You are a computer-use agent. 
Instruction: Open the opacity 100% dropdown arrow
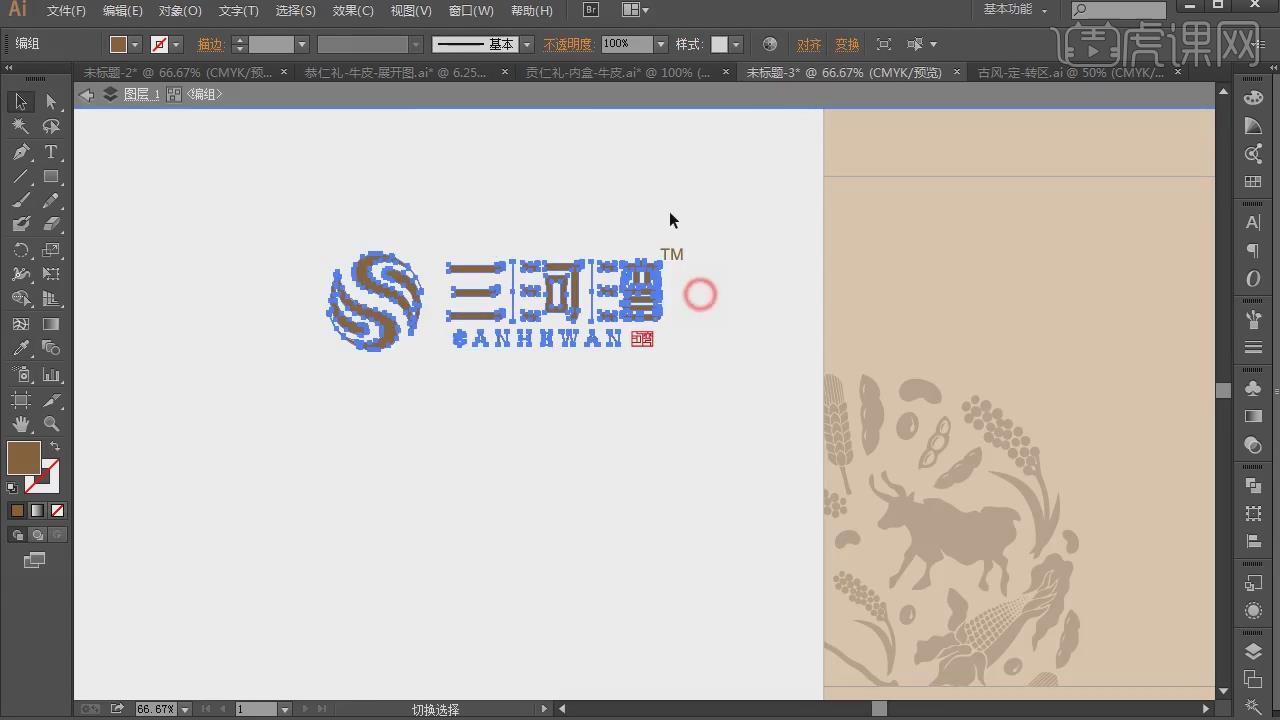point(660,44)
